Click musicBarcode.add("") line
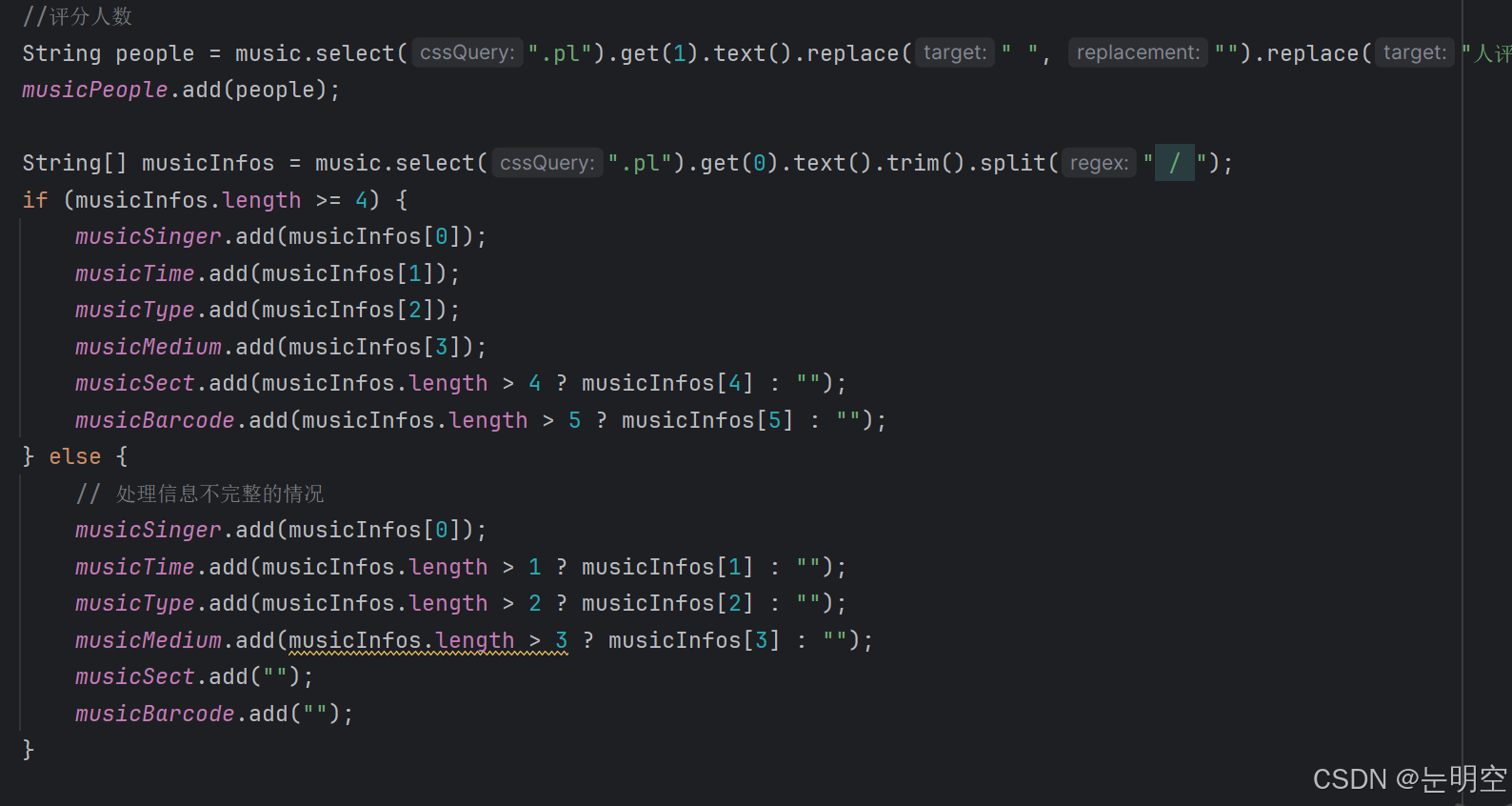Screen dimensions: 1512x806 [214, 714]
